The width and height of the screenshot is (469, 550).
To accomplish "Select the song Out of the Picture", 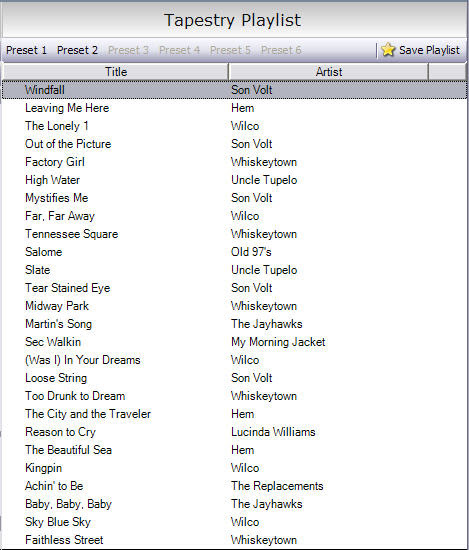I will (x=68, y=144).
